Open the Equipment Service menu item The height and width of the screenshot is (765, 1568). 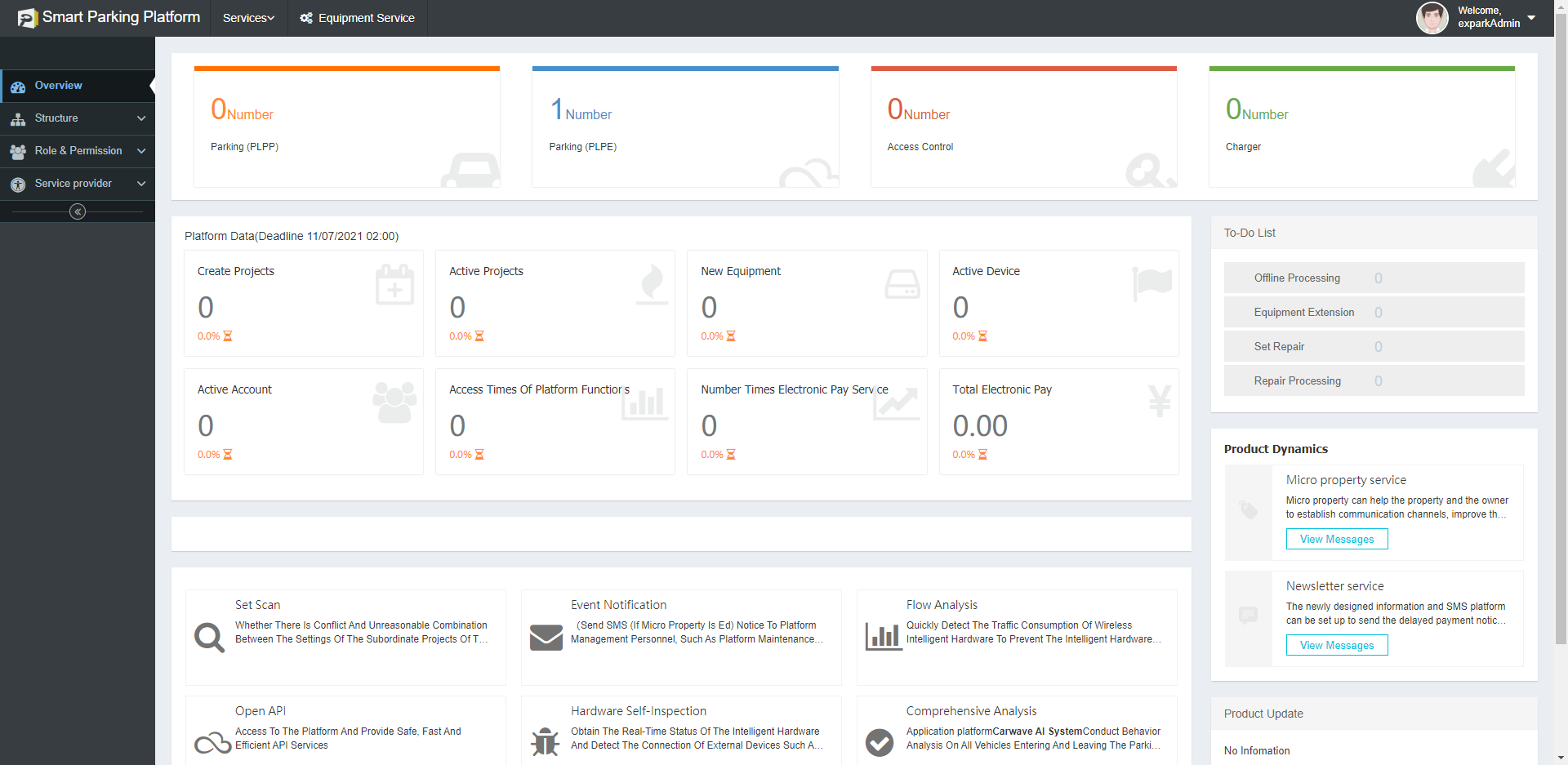366,18
